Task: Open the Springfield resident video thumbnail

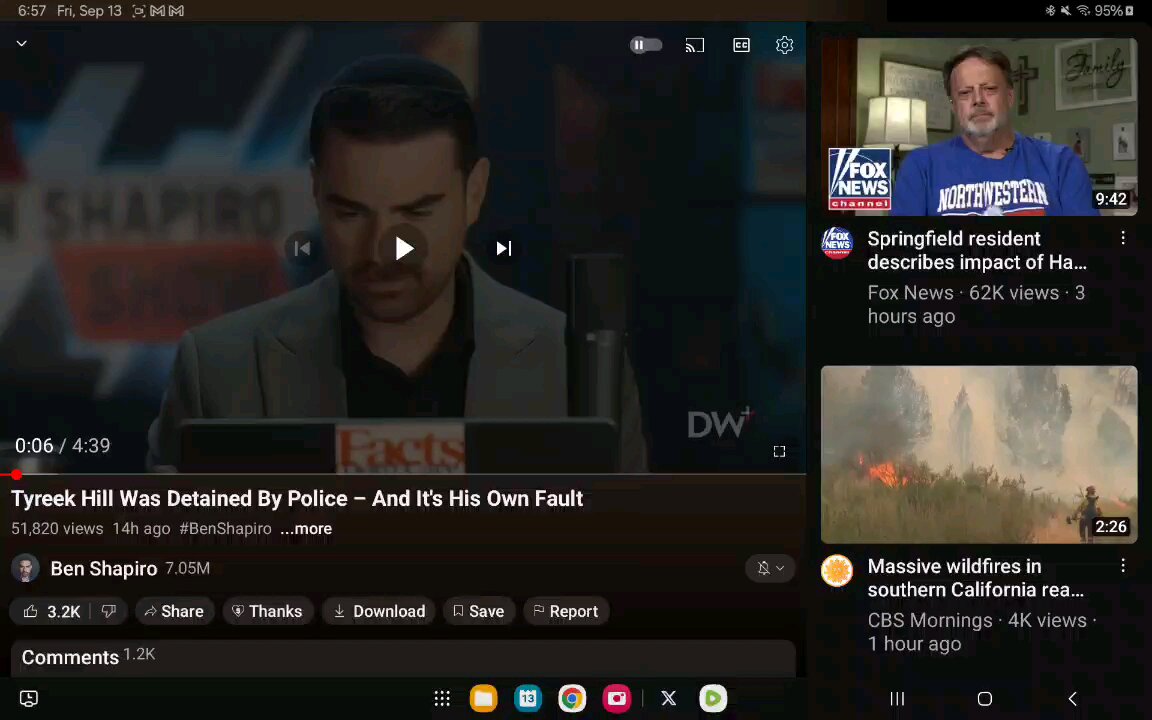Action: [979, 126]
